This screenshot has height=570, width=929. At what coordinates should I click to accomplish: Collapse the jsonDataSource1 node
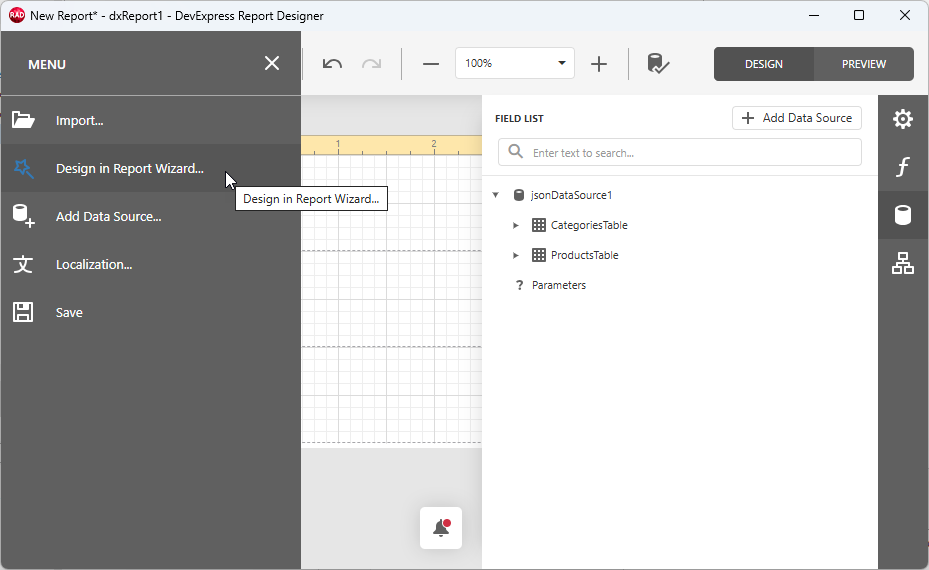(496, 195)
